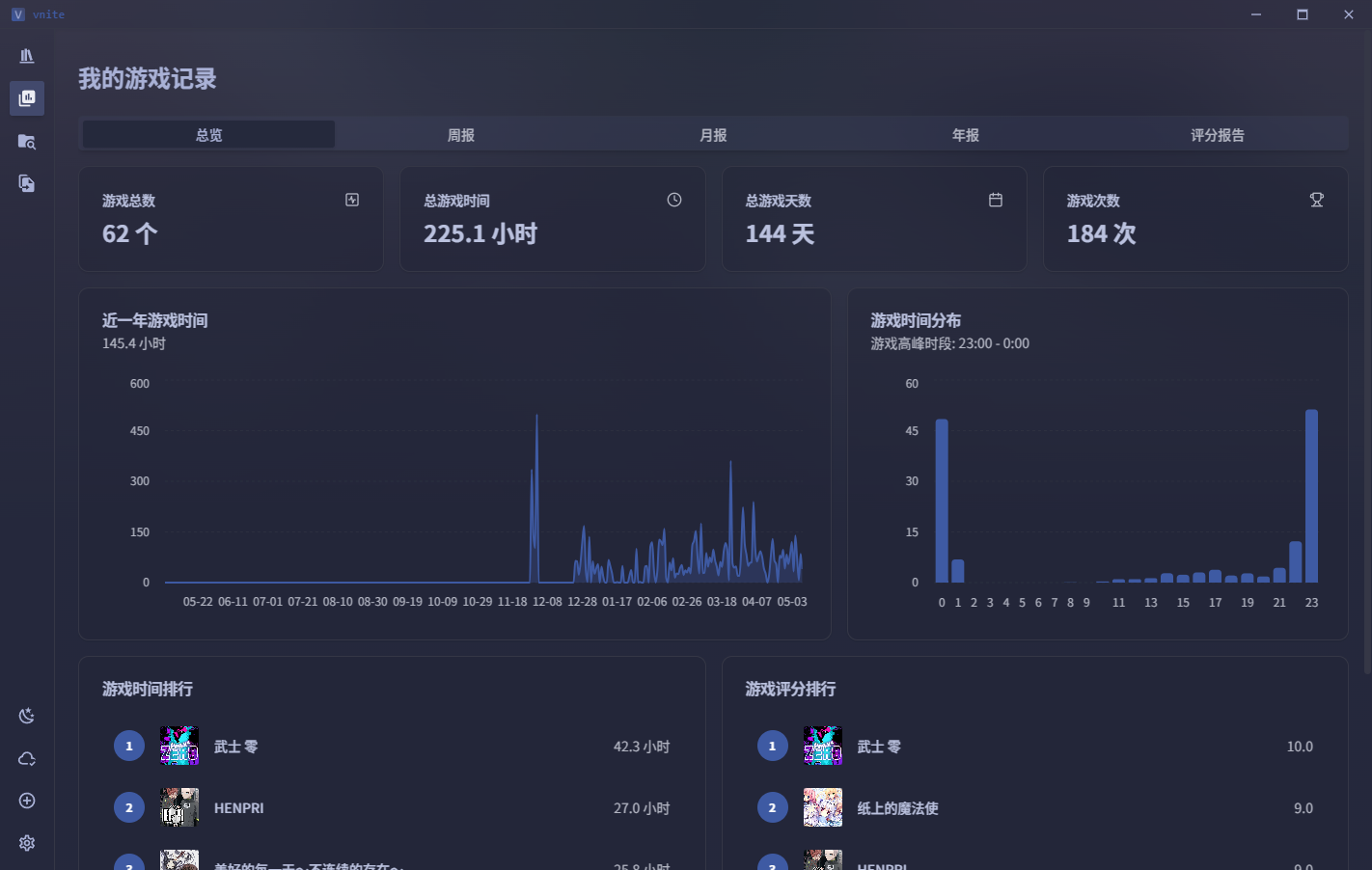Viewport: 1372px width, 870px height.
Task: Click the clock icon on 总游戏时间 card
Action: click(x=674, y=200)
